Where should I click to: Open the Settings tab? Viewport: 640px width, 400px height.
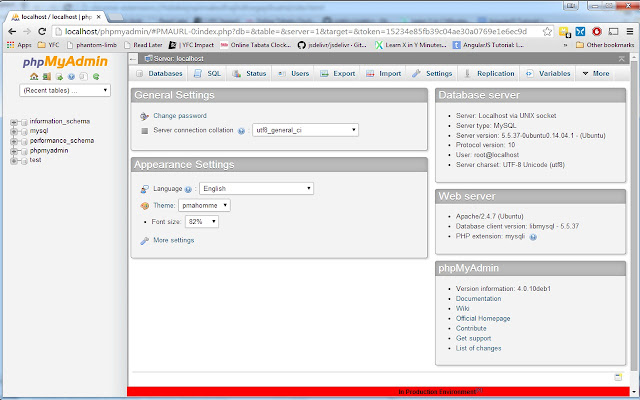click(x=432, y=73)
